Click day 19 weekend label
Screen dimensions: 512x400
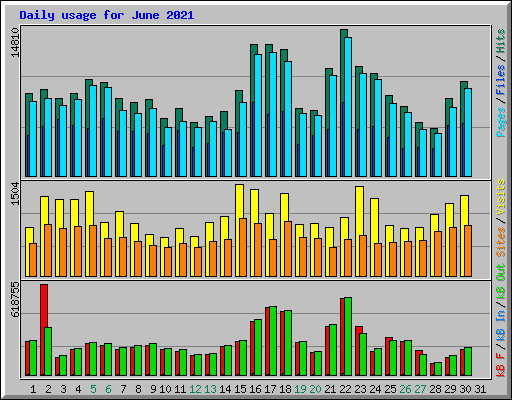[300, 389]
